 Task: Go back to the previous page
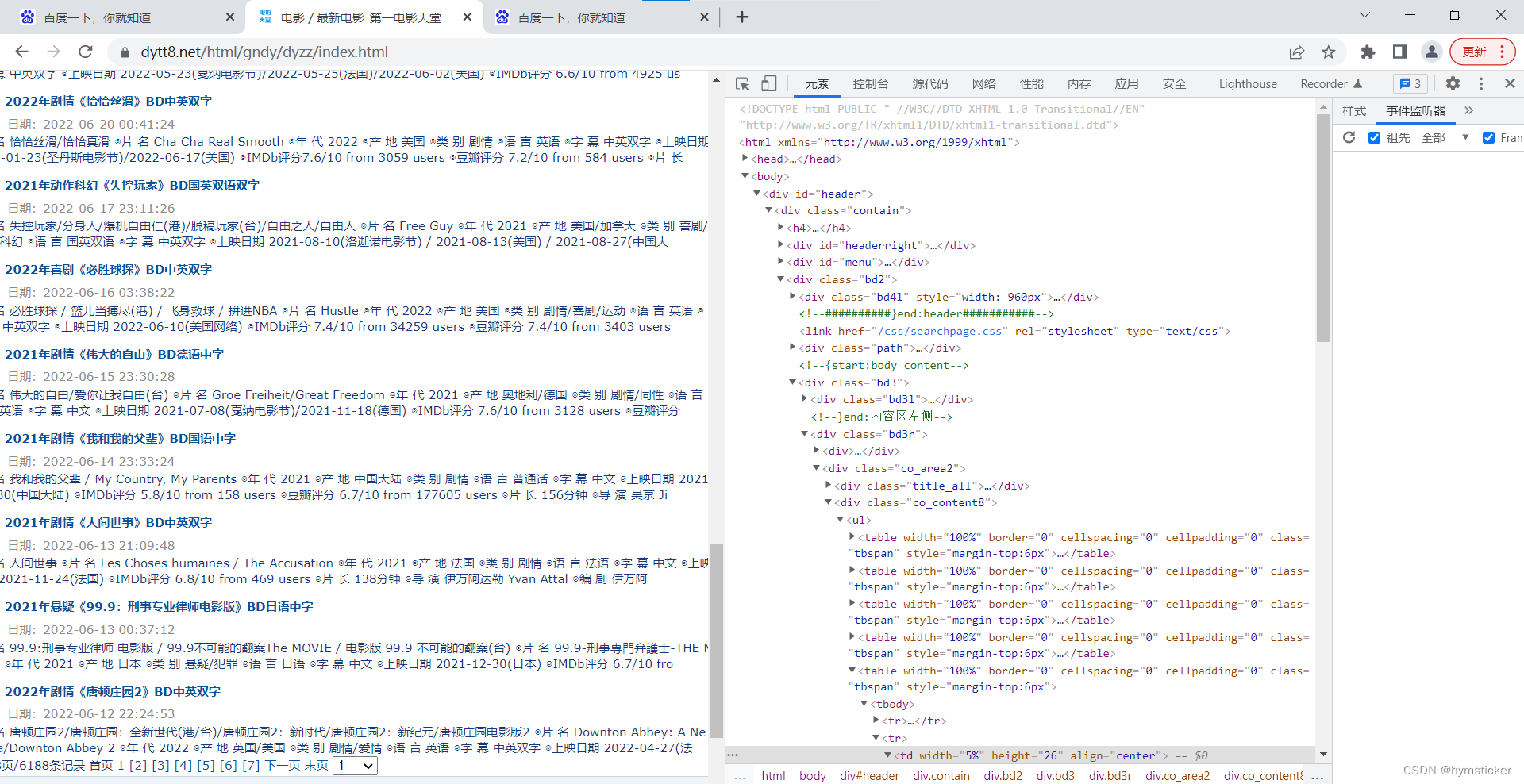21,52
